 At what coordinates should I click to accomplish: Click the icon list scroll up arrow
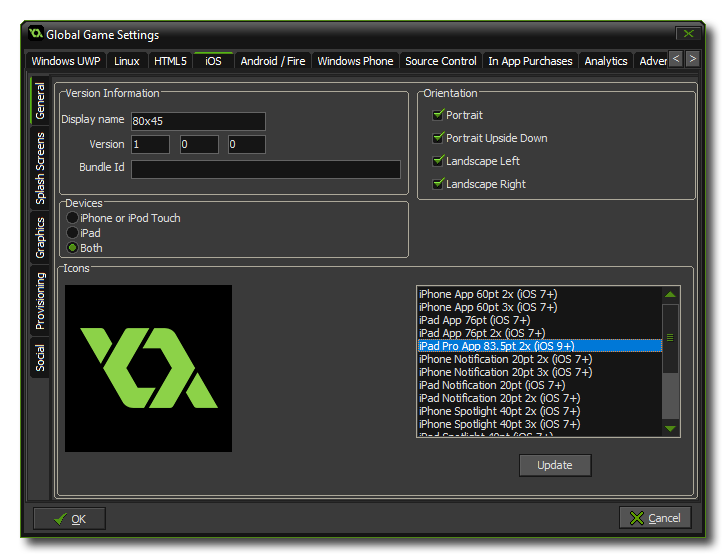(670, 294)
